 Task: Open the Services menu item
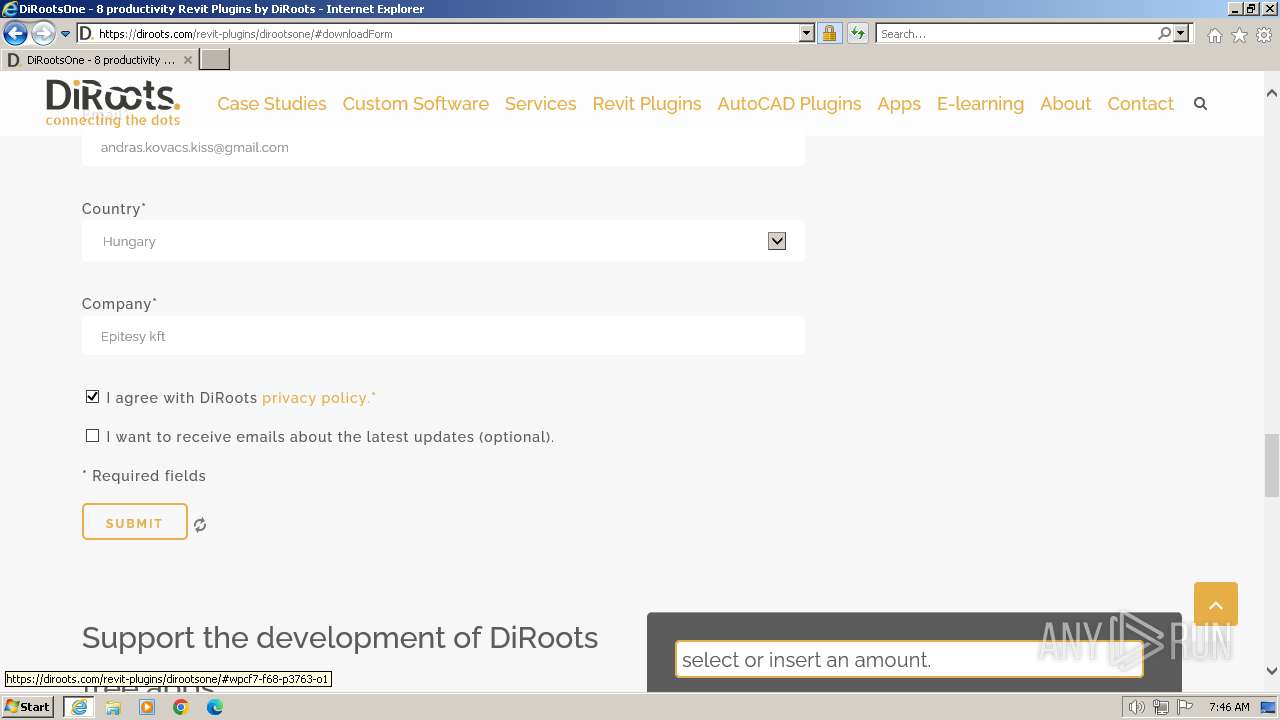pyautogui.click(x=541, y=104)
